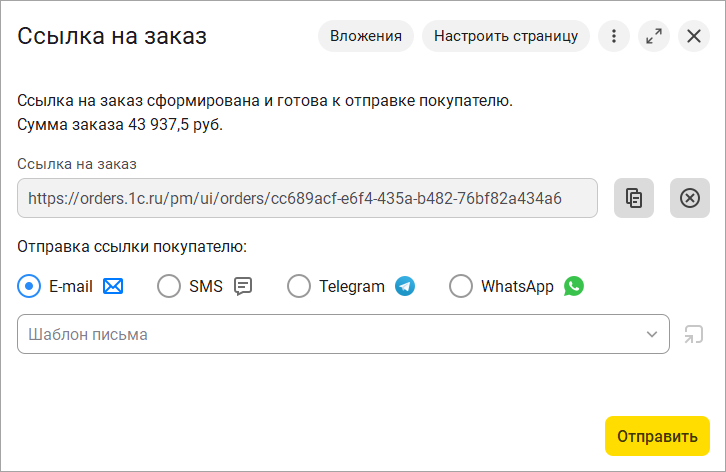Click the open template icon beside dropdown
The width and height of the screenshot is (726, 472).
click(693, 334)
